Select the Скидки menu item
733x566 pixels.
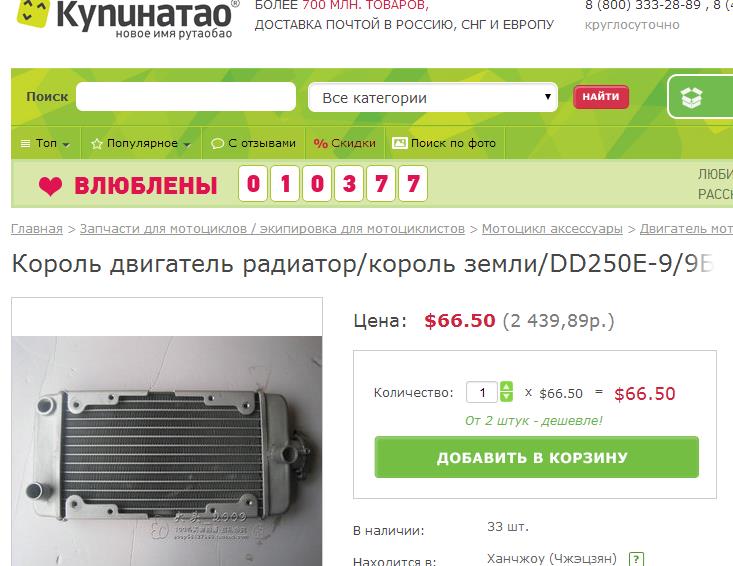345,143
